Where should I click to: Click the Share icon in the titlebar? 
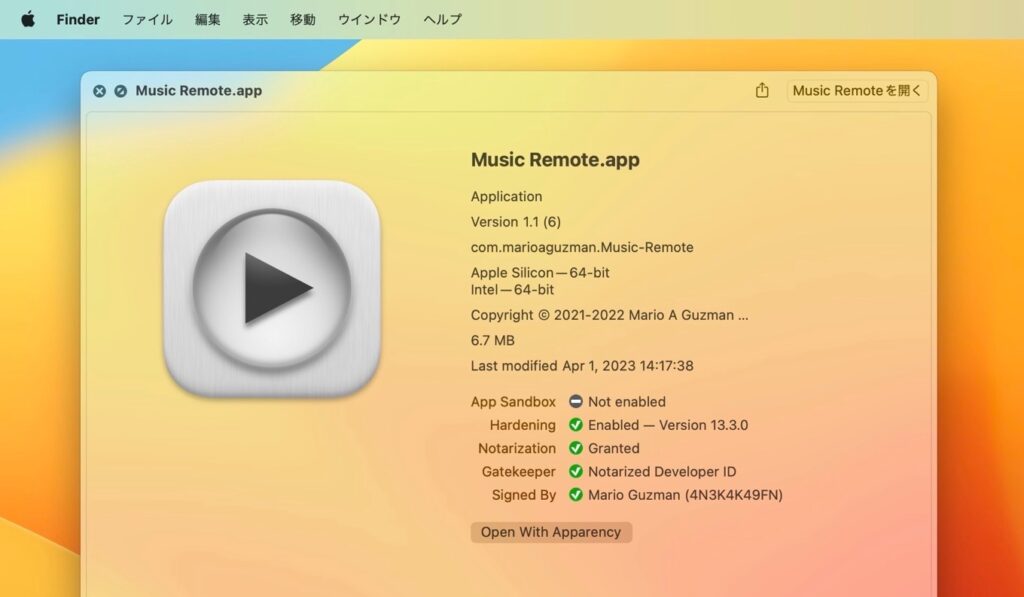click(x=762, y=90)
